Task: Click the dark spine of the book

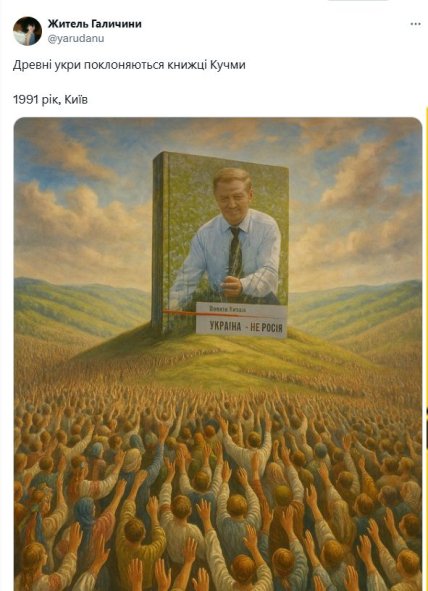Action: [159, 241]
